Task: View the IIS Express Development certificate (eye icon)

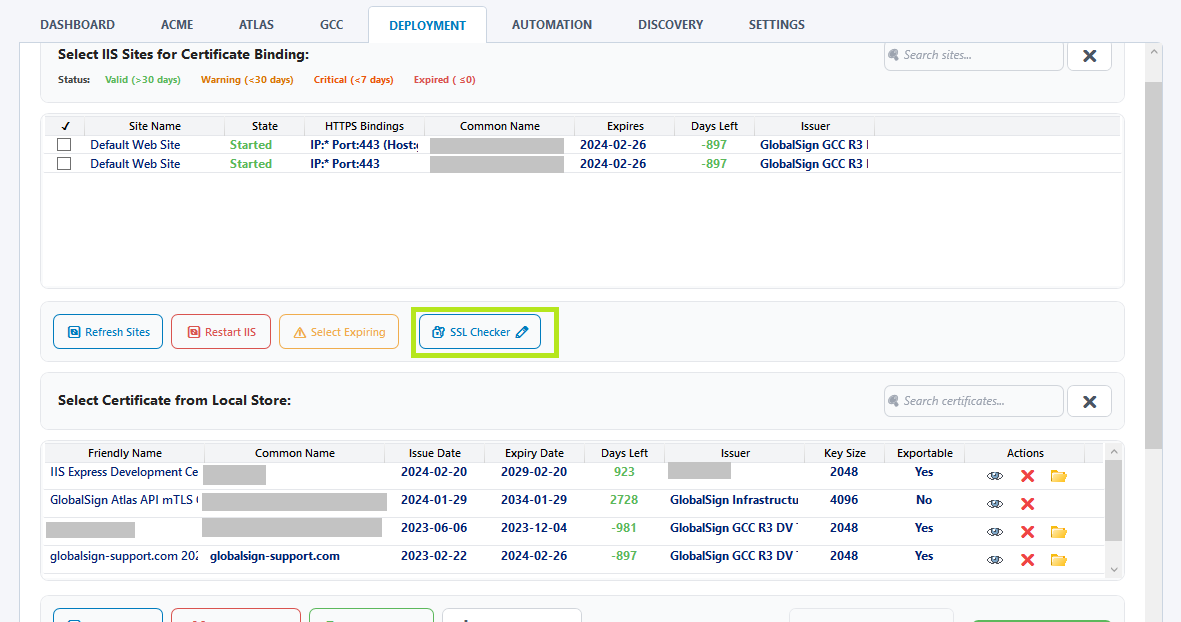Action: coord(994,476)
